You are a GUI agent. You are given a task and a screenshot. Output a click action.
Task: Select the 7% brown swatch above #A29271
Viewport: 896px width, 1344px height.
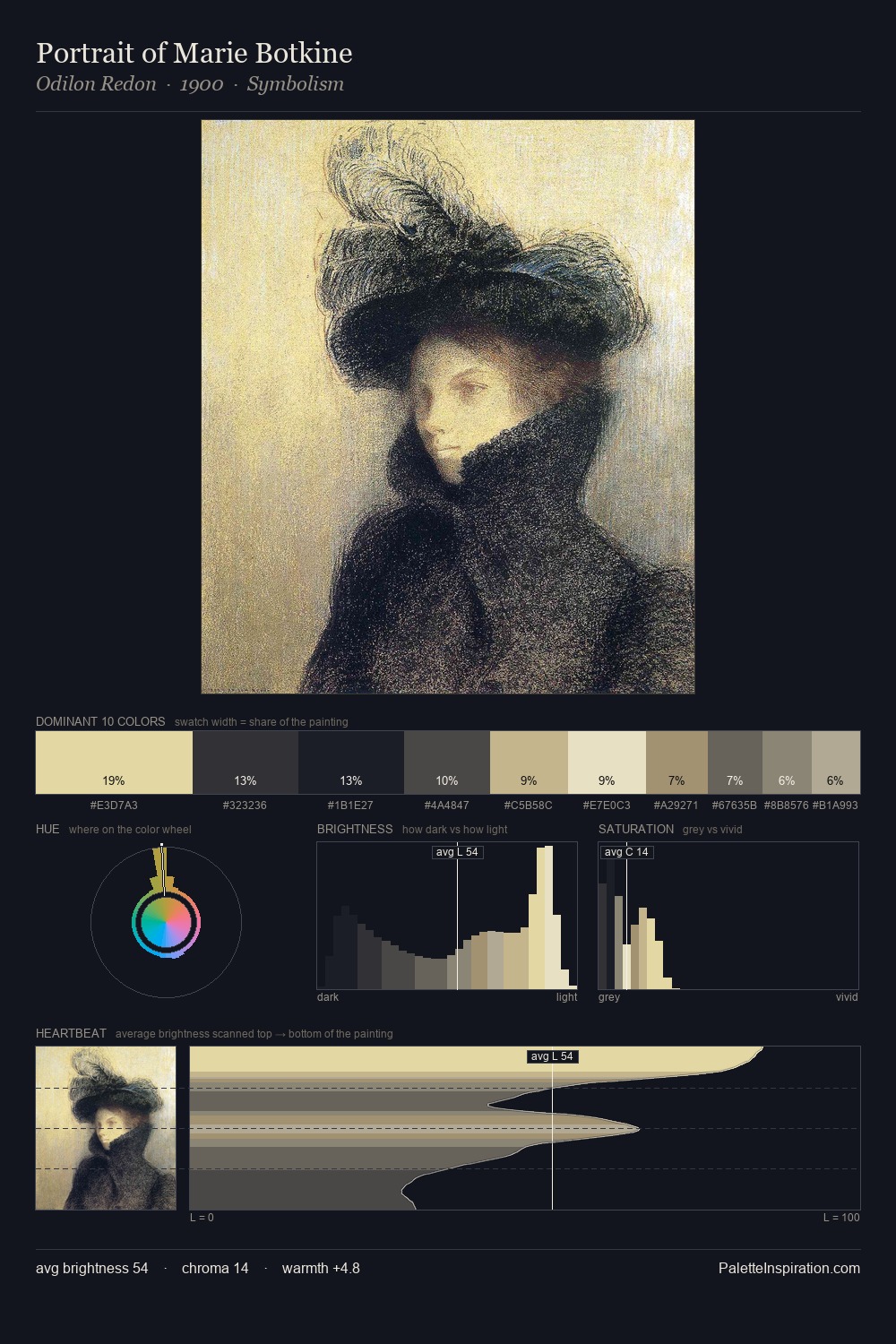tap(676, 762)
